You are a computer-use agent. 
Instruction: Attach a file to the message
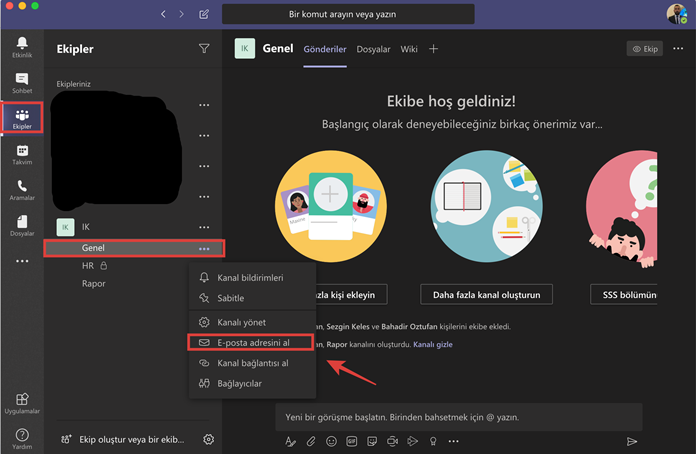click(311, 441)
